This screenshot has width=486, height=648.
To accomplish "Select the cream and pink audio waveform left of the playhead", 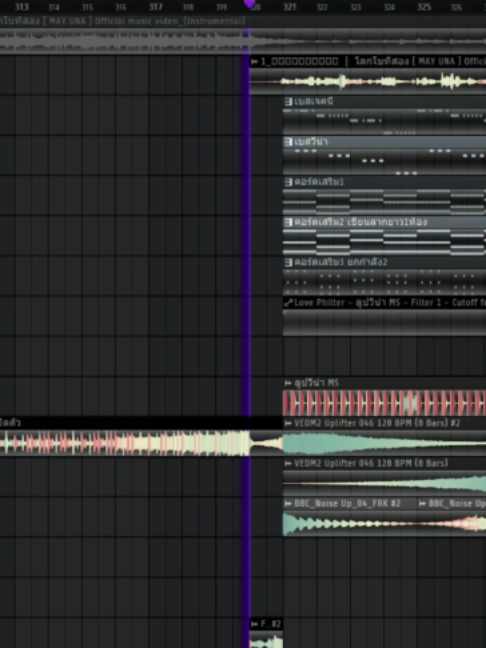I will tap(125, 443).
